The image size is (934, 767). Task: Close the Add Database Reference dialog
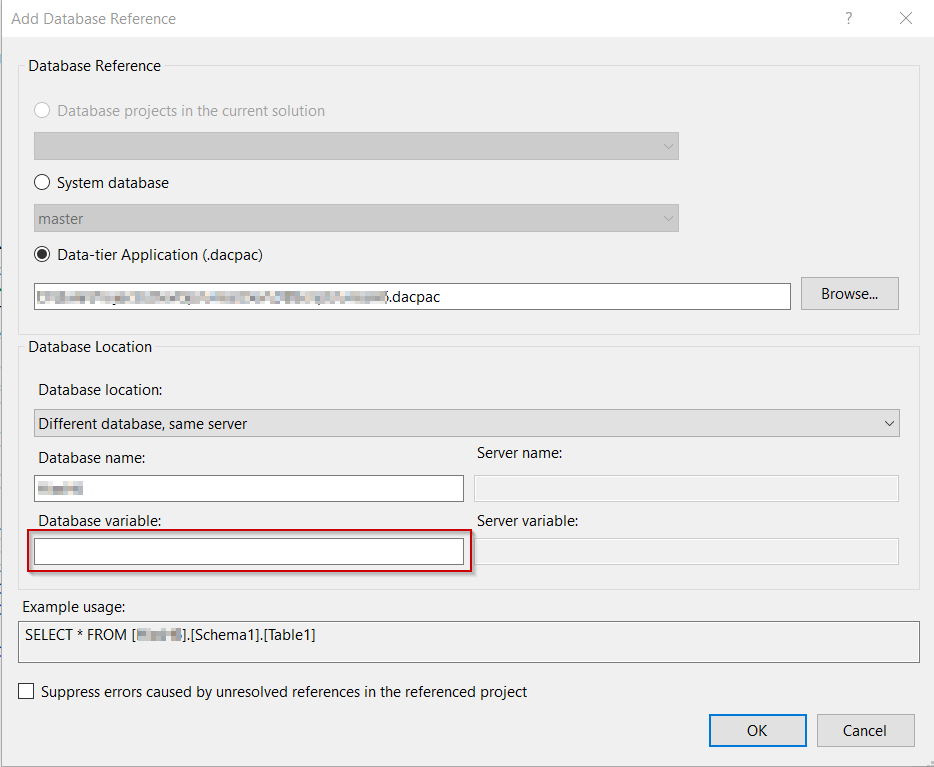click(x=906, y=18)
